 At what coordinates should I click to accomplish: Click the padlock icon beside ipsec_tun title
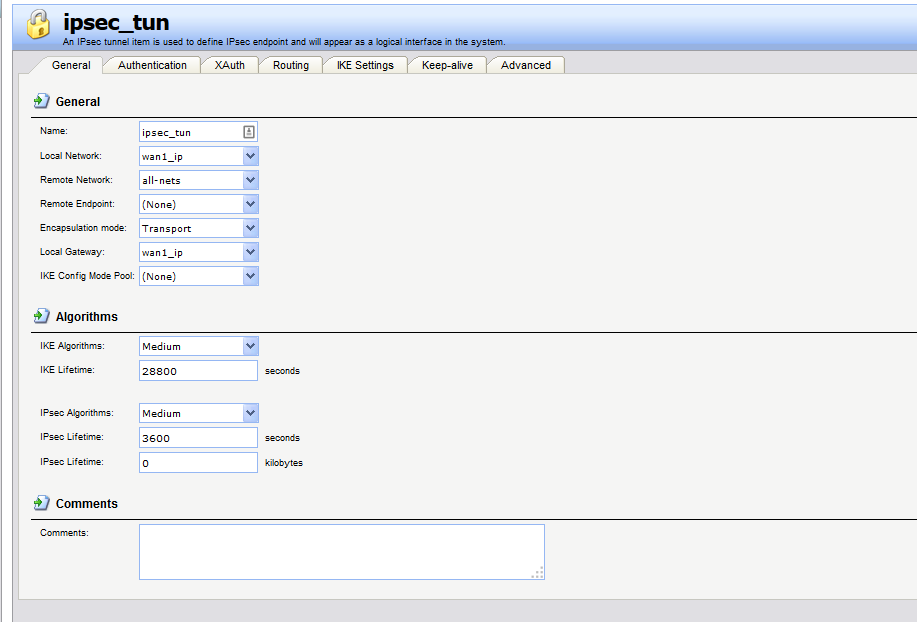(38, 25)
